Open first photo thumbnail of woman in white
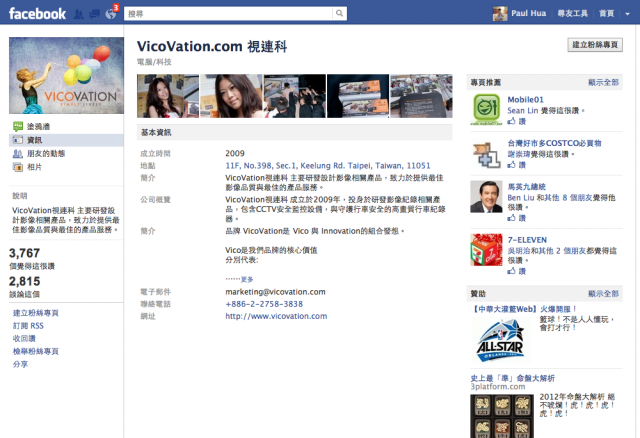 [168, 96]
